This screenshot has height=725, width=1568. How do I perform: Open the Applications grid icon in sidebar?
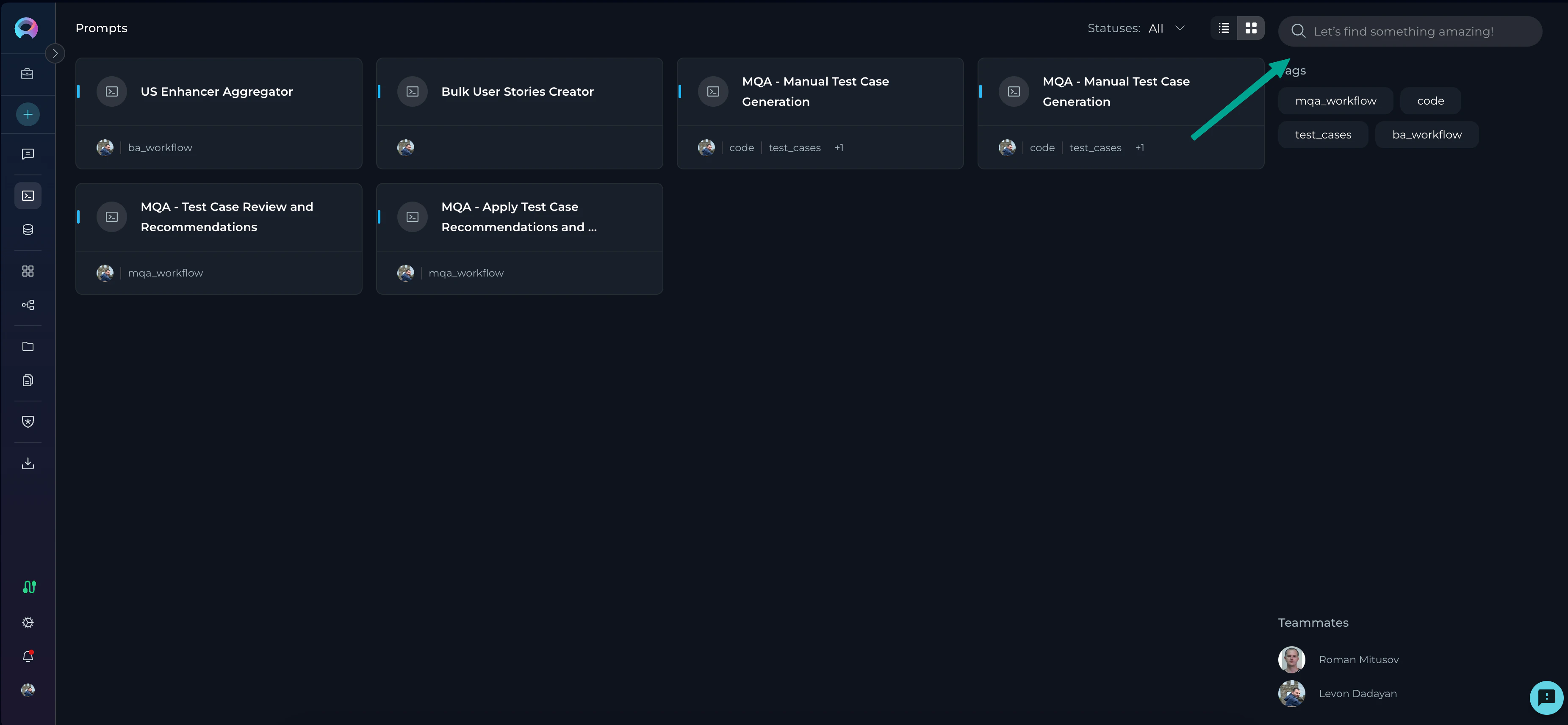28,271
